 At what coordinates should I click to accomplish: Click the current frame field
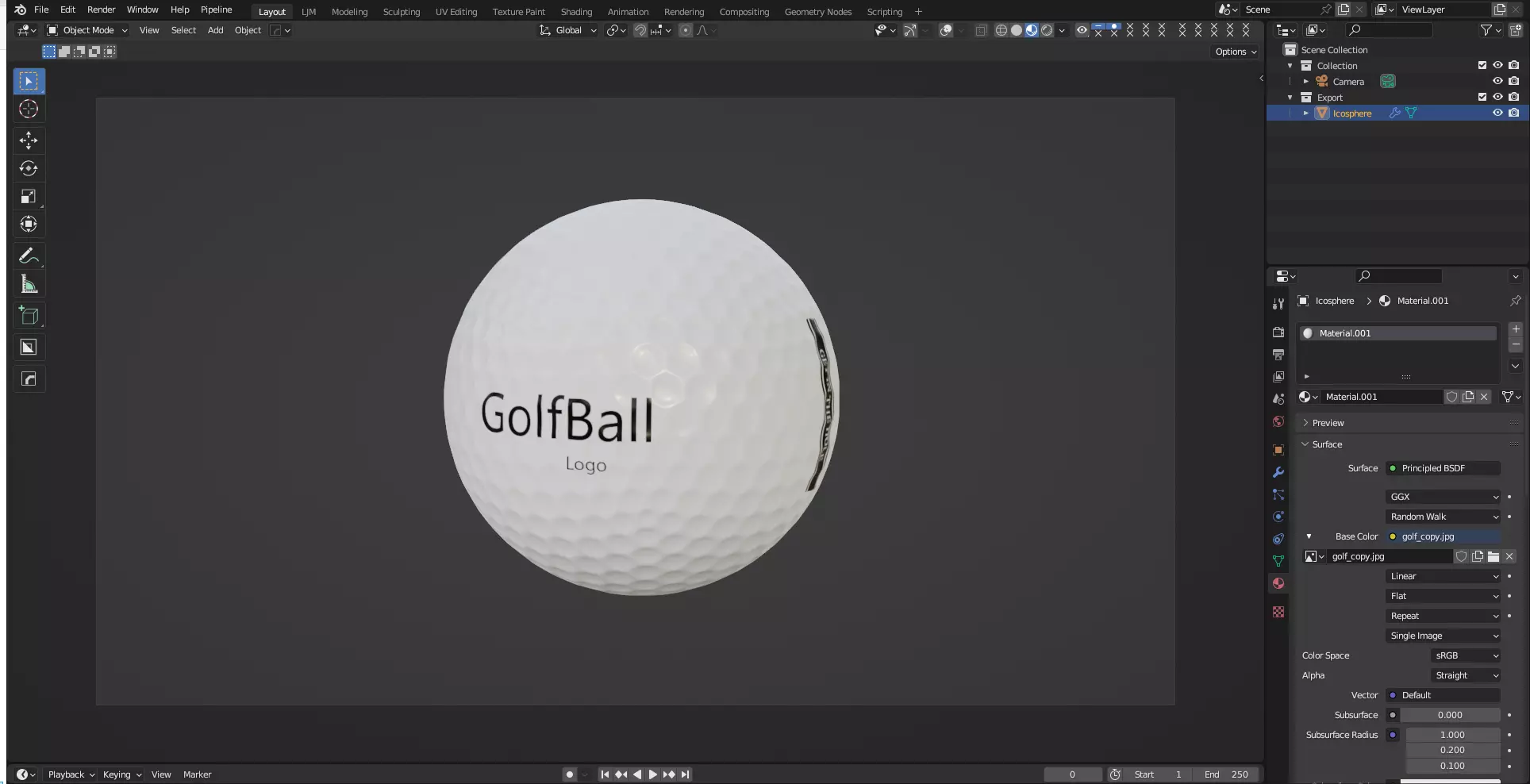(x=1073, y=774)
